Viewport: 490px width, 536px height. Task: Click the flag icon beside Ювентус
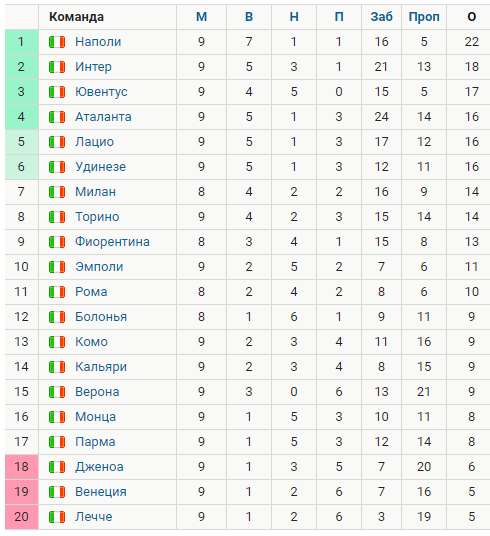[x=57, y=92]
